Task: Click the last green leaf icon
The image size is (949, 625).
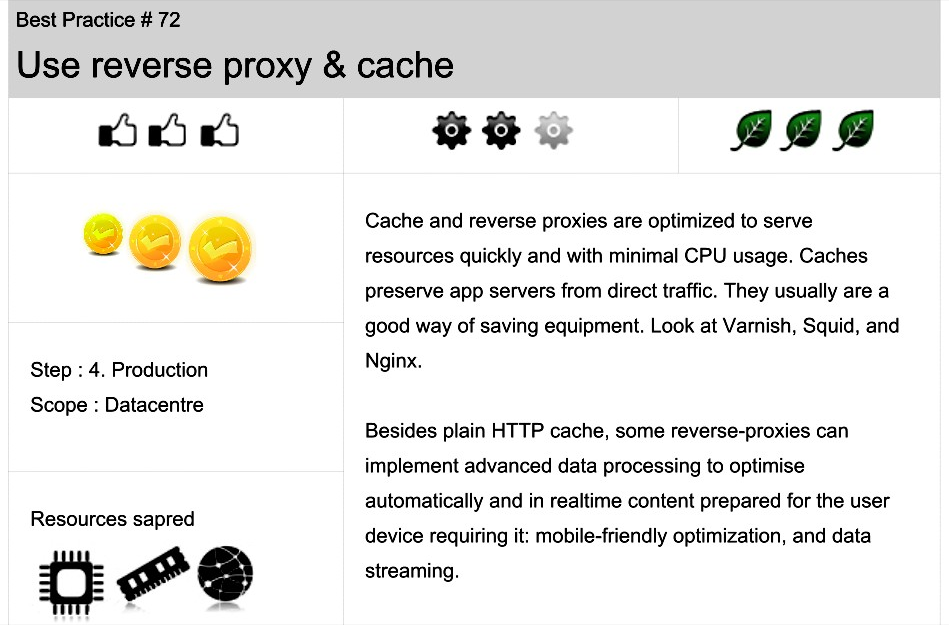Action: pyautogui.click(x=853, y=129)
